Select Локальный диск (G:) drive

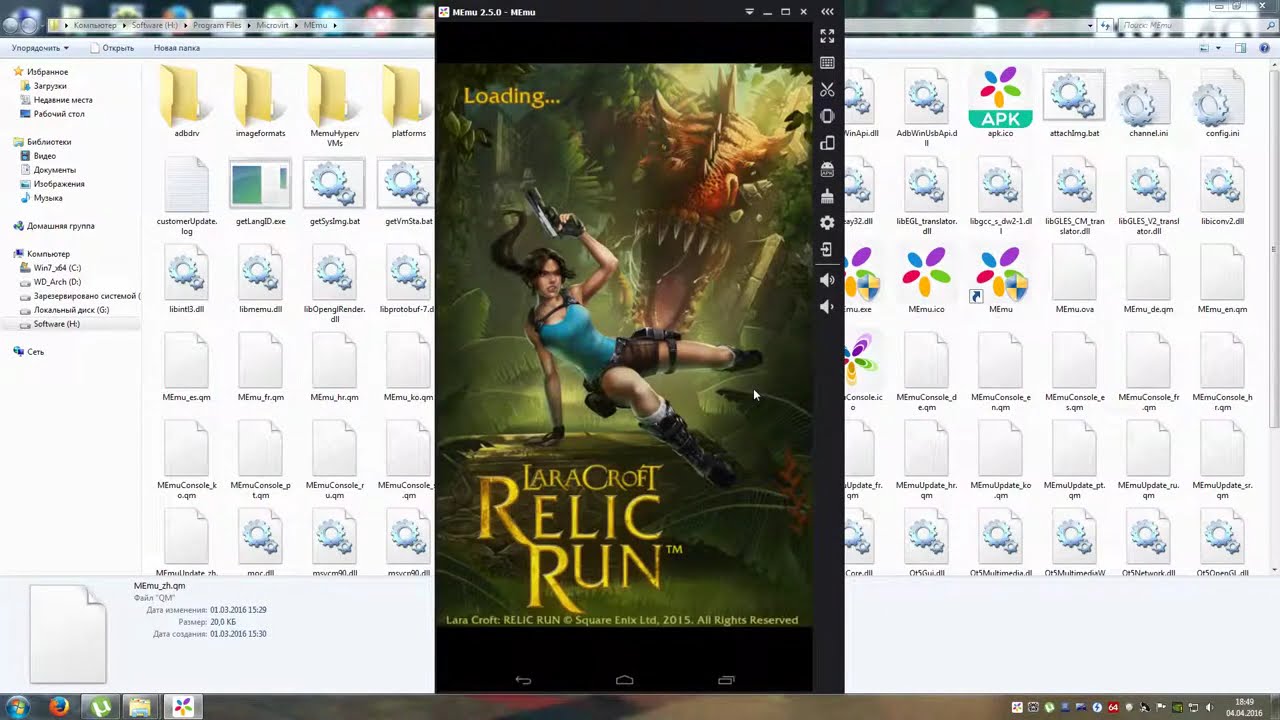point(71,310)
